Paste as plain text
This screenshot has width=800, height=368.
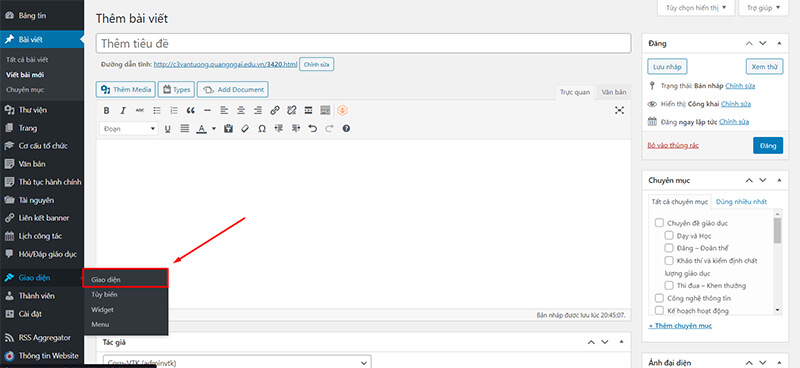pyautogui.click(x=229, y=129)
